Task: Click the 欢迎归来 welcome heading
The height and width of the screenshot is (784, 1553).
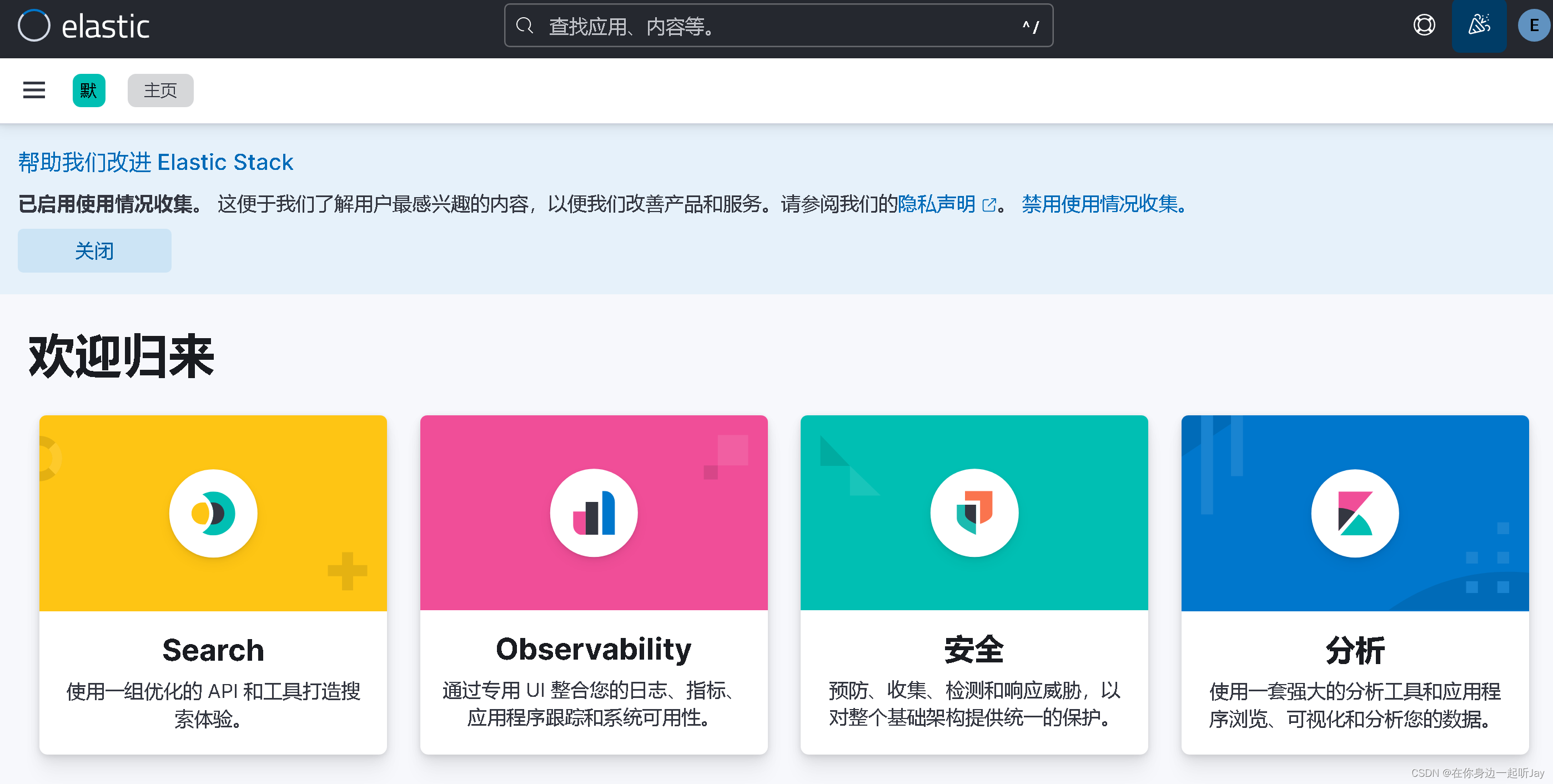Action: click(x=121, y=356)
